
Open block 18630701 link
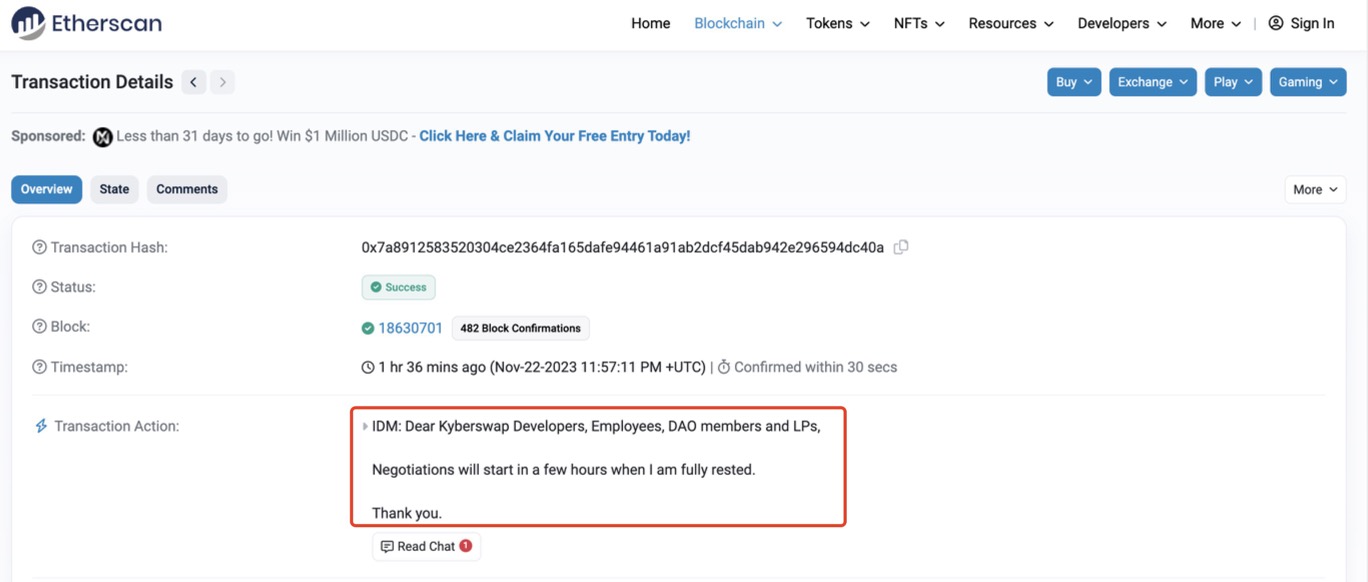click(x=410, y=328)
